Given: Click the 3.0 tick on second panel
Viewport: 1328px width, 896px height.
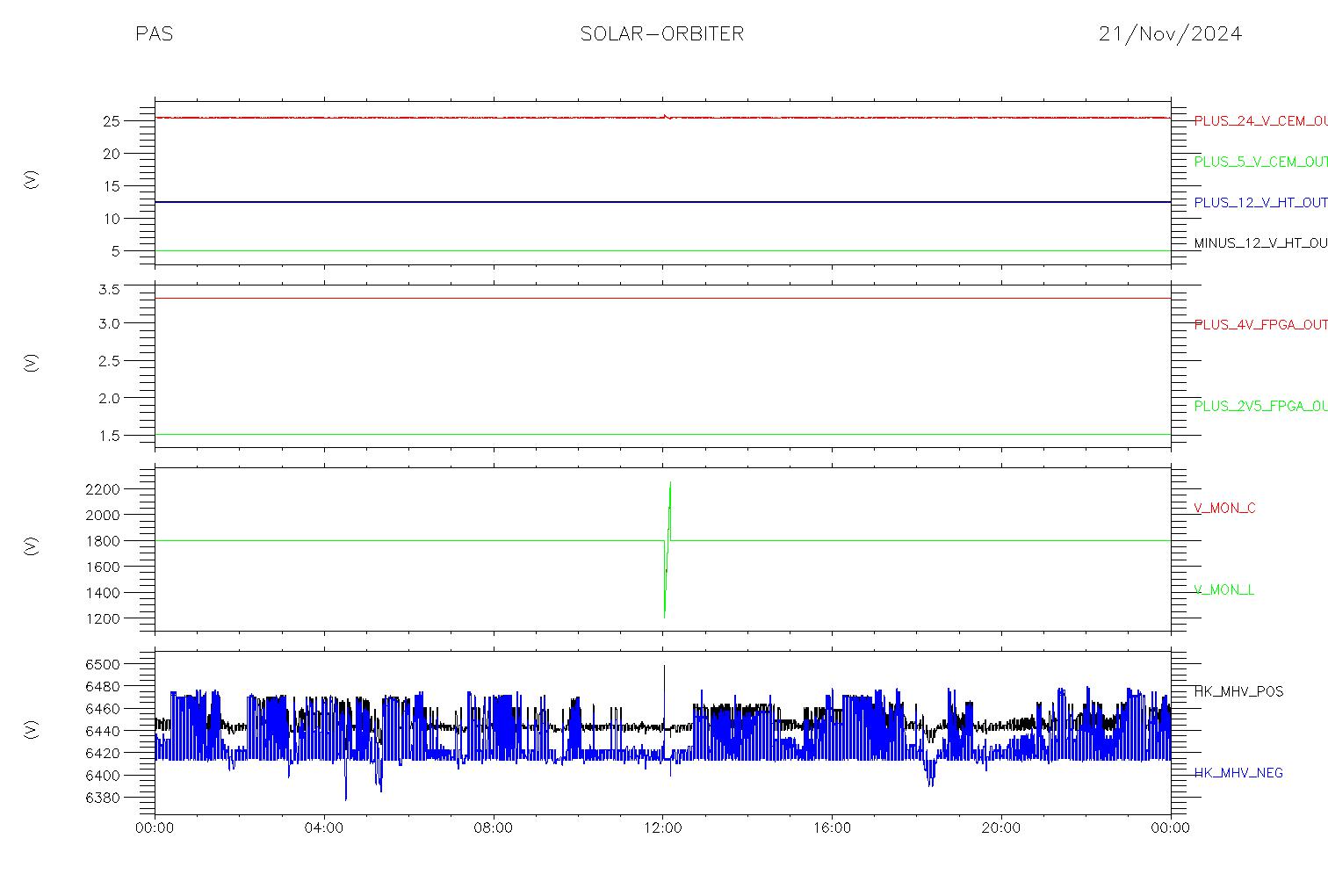Looking at the screenshot, I should tap(109, 323).
